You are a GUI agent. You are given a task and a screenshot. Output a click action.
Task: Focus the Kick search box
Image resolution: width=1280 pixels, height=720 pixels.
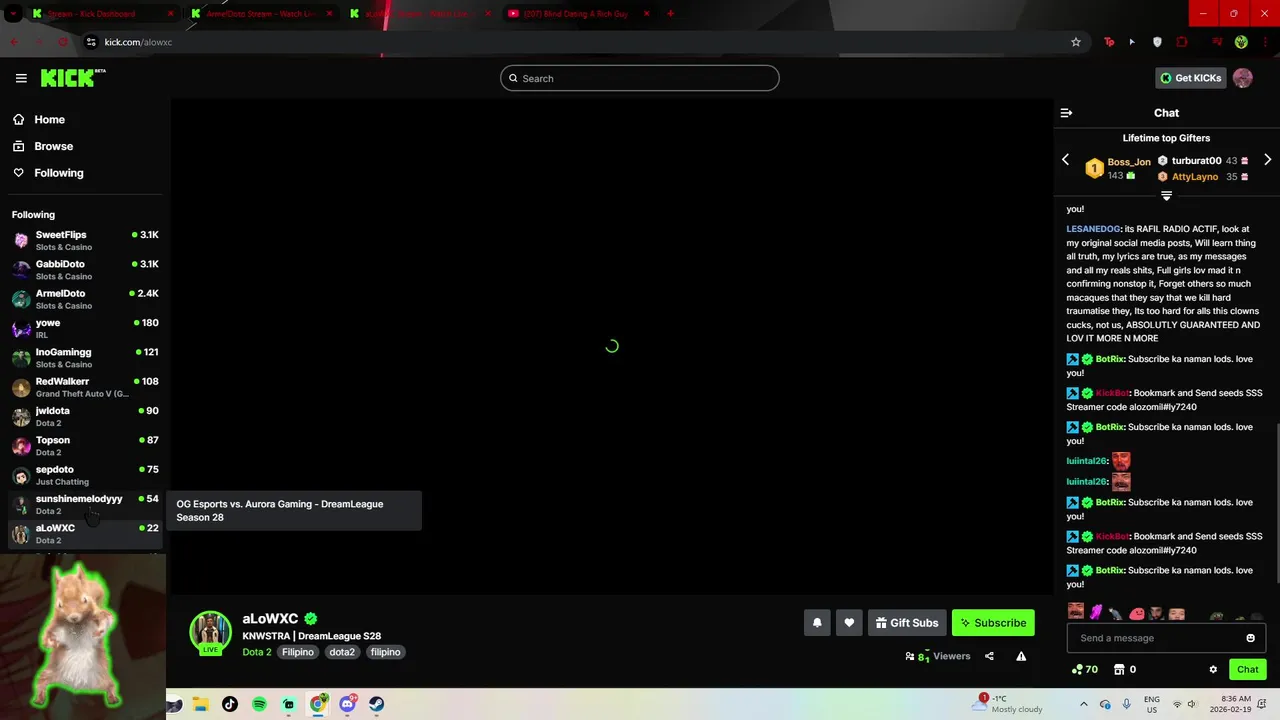(640, 78)
